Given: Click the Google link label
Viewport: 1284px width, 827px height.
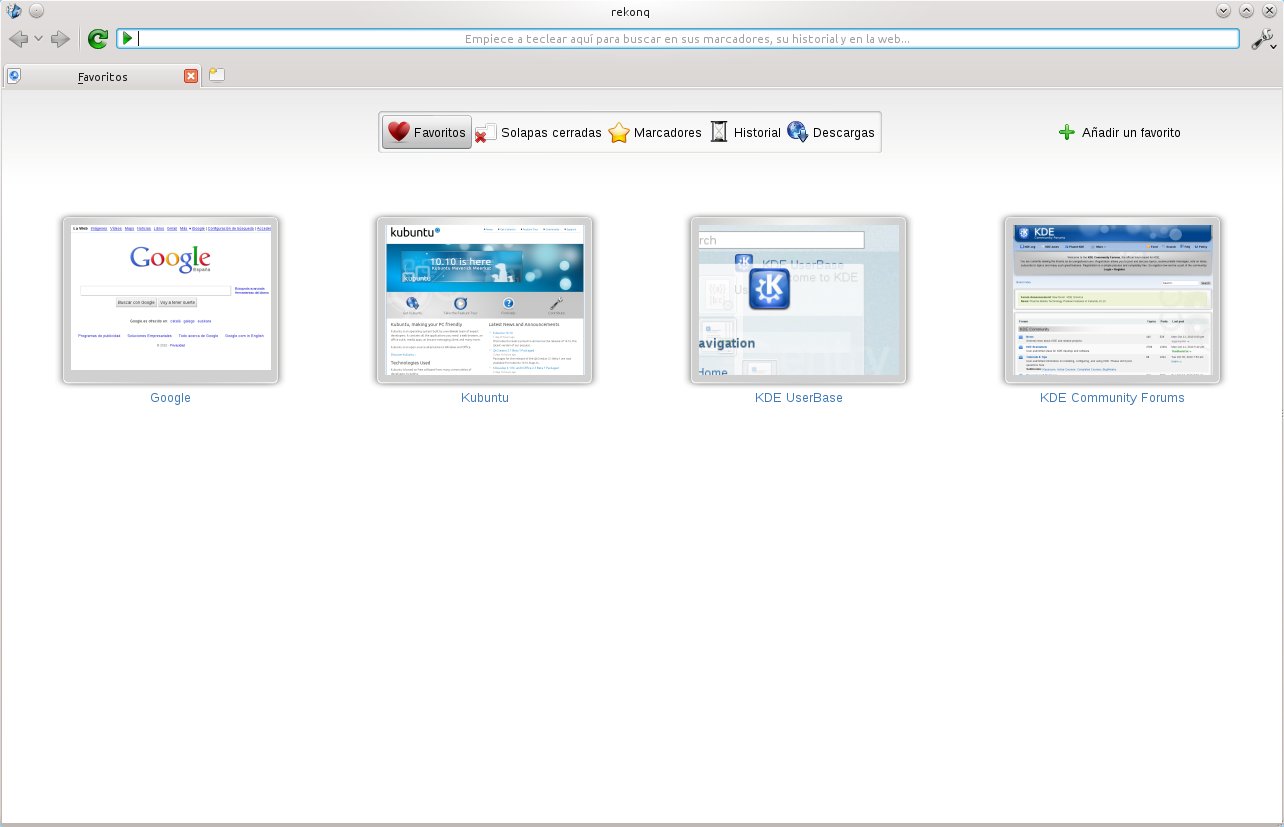Looking at the screenshot, I should (171, 398).
